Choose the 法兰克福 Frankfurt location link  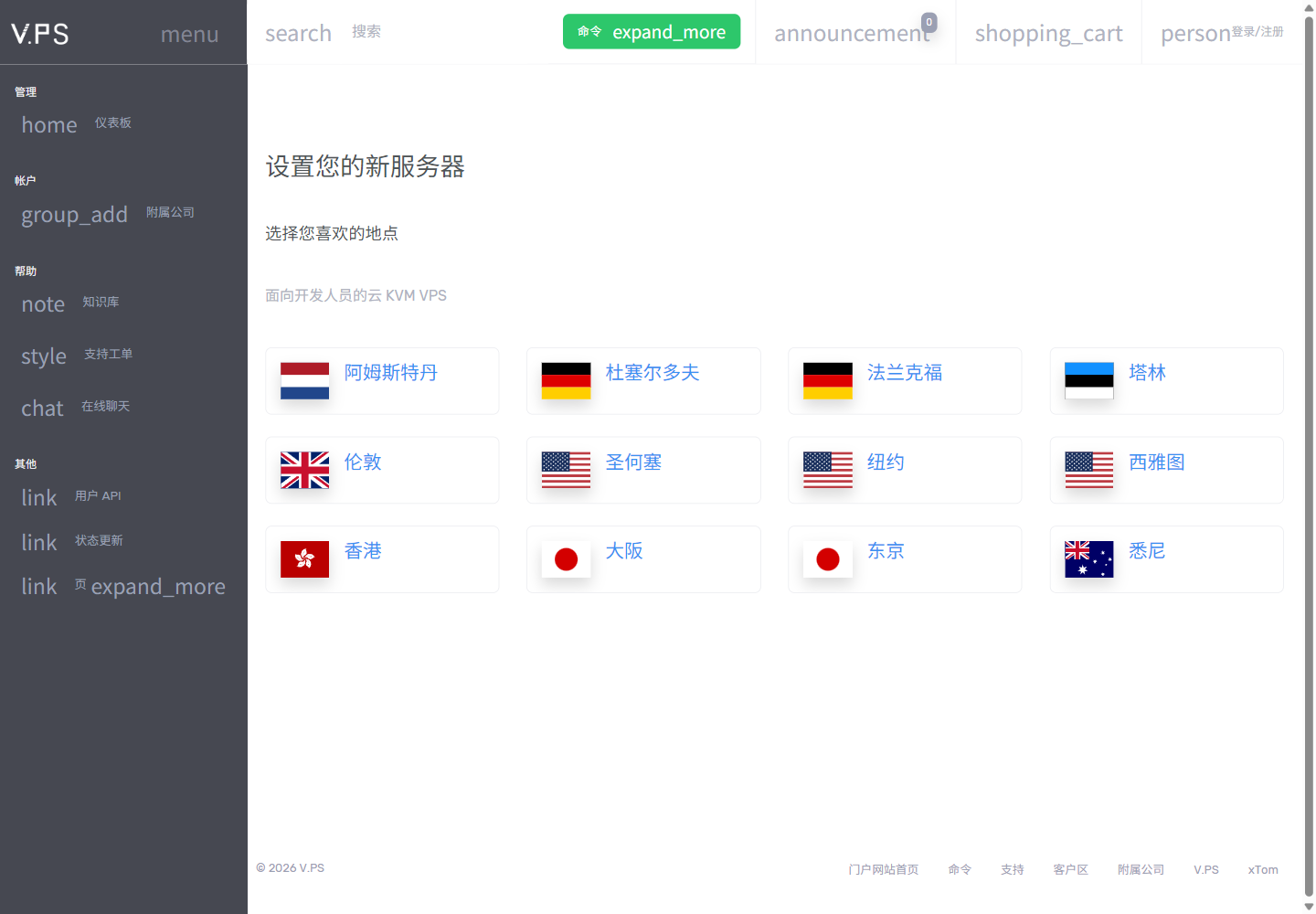(x=905, y=372)
